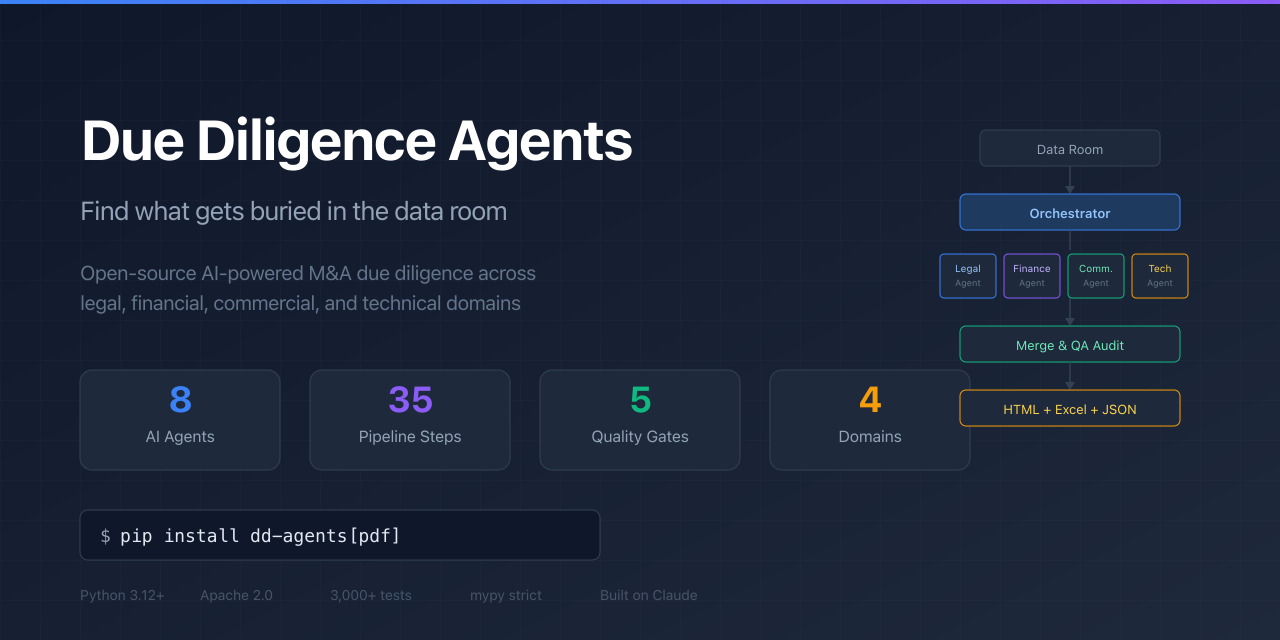Open the 8 AI Agents stat card
Image resolution: width=1280 pixels, height=640 pixels.
(x=179, y=419)
